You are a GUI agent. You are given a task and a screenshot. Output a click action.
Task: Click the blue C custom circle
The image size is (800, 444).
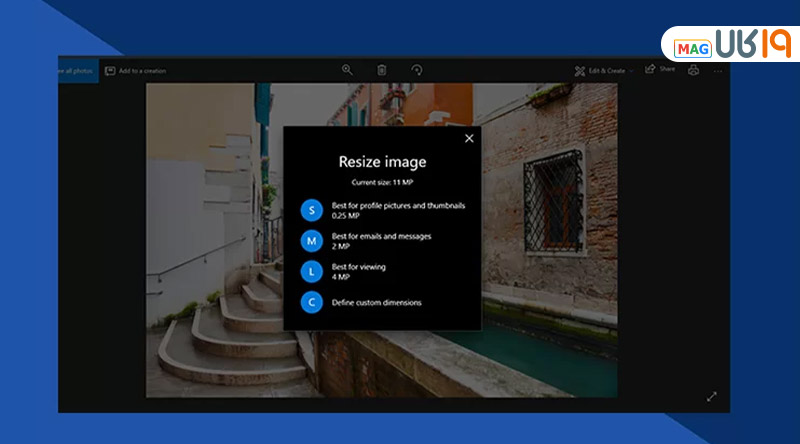[x=312, y=302]
